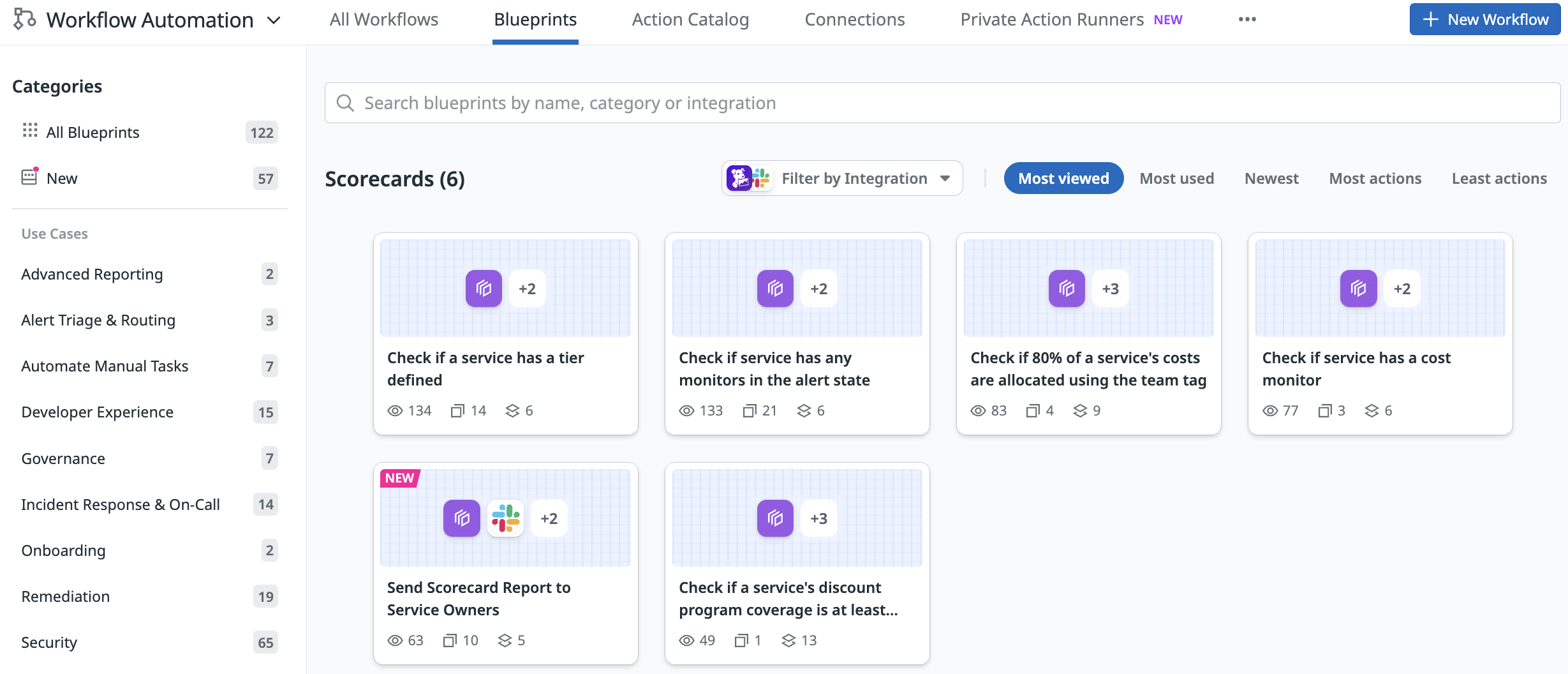Open the monitors in alert state blueprint card

pos(797,368)
